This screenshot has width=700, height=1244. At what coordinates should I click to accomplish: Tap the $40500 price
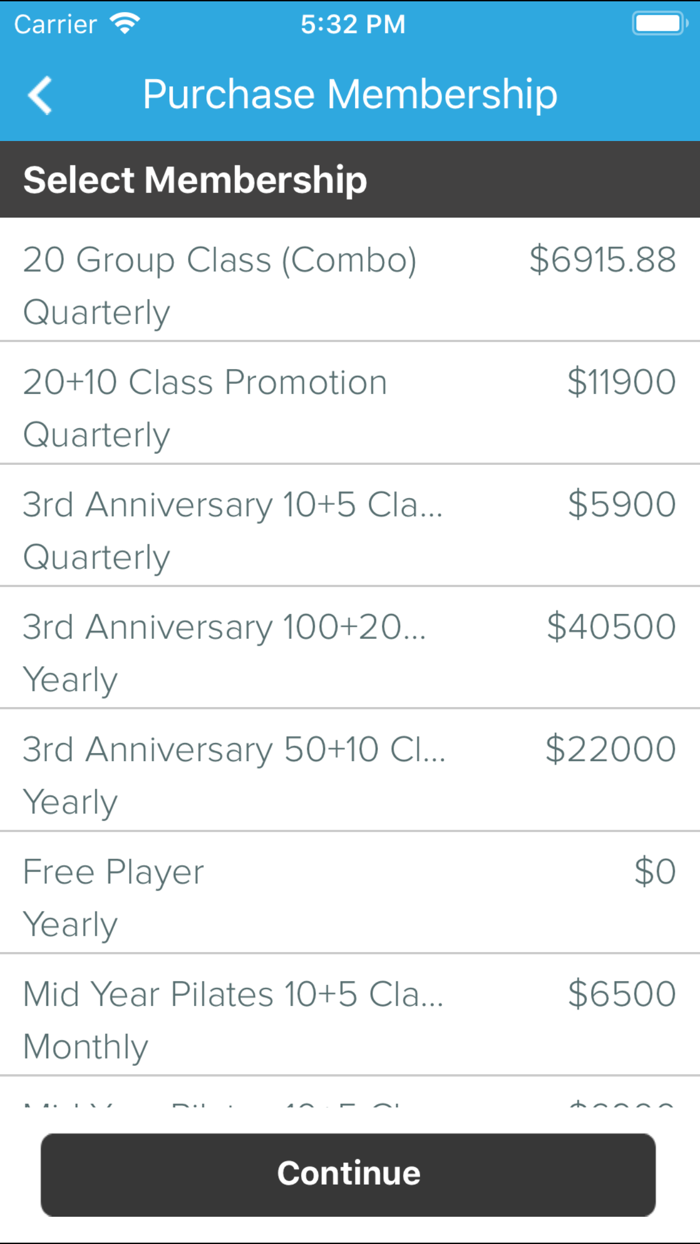coord(611,627)
